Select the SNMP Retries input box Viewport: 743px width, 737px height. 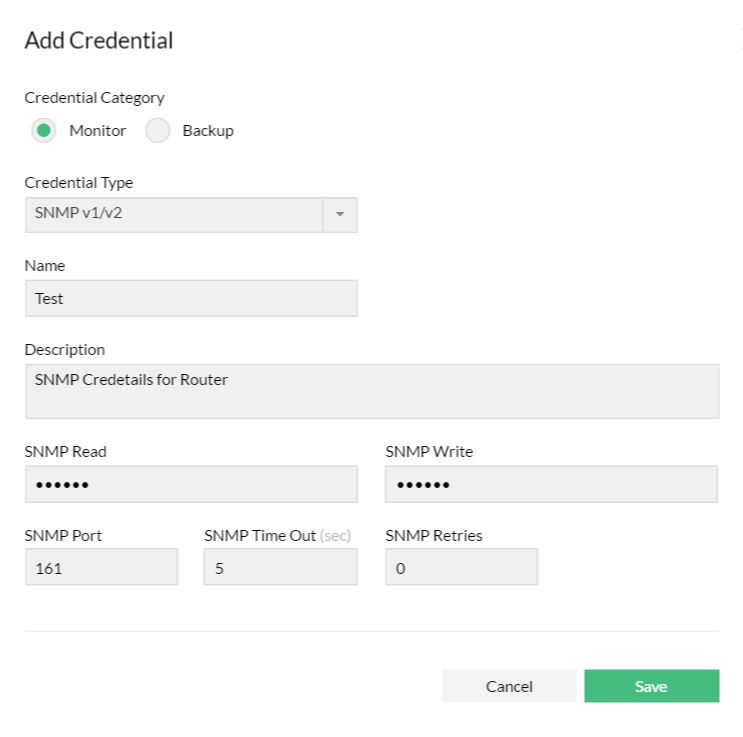click(461, 567)
